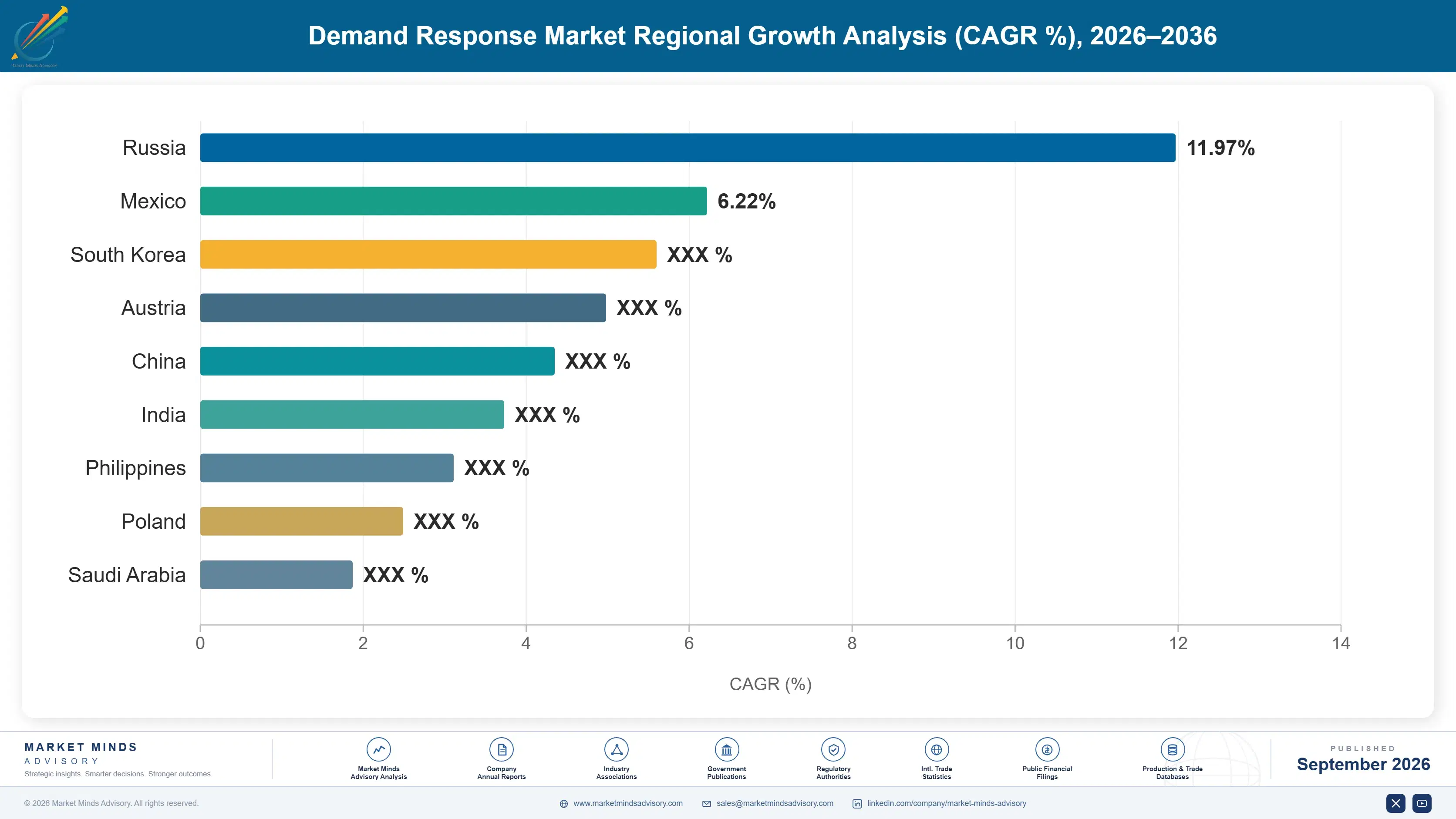Click the XXX % label next to South Korea
This screenshot has height=819, width=1456.
pyautogui.click(x=700, y=255)
